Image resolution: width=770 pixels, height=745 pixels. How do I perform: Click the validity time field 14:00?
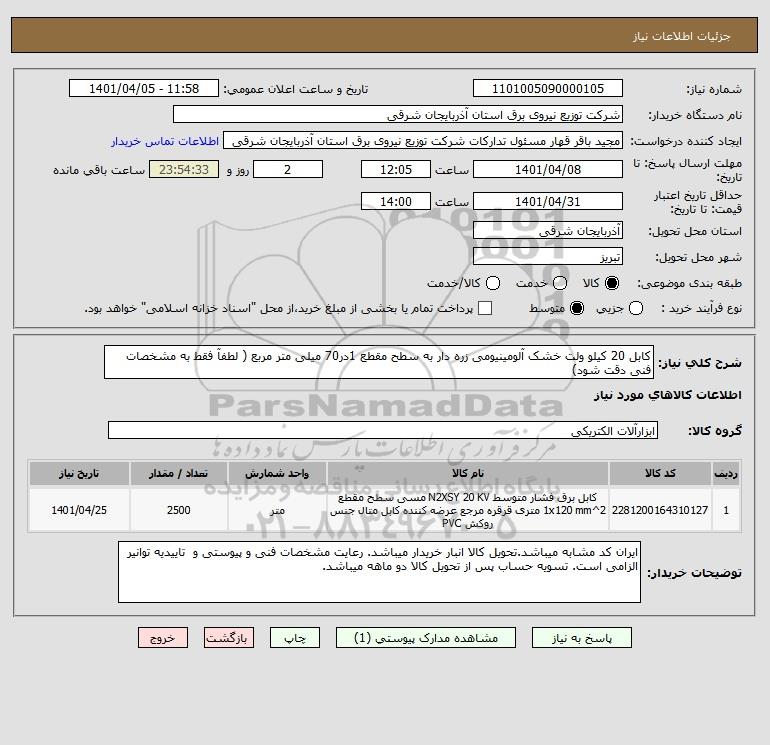coord(396,201)
